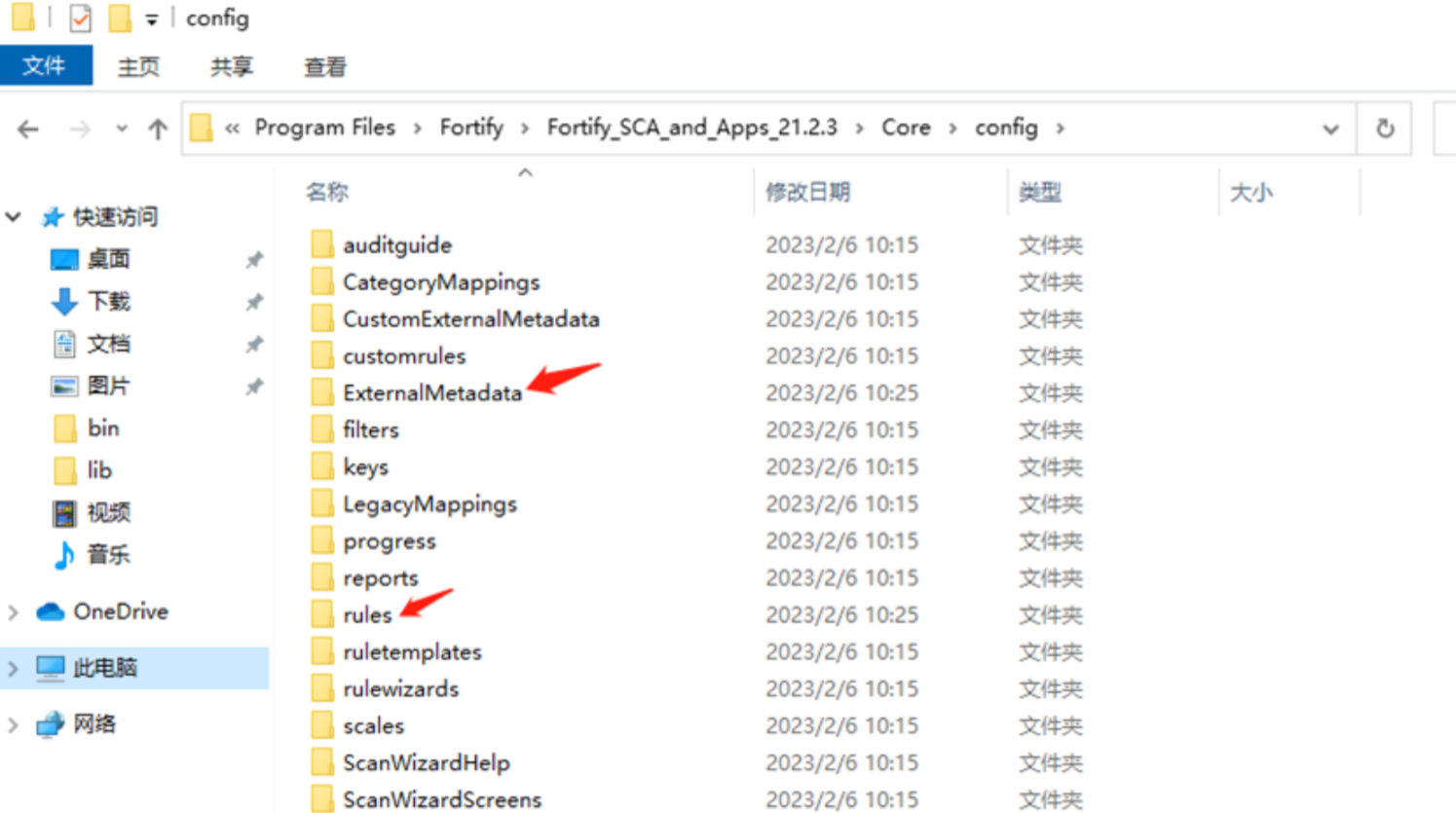Expand the 网络 tree node
Screen dimensions: 1456x813
pyautogui.click(x=14, y=725)
